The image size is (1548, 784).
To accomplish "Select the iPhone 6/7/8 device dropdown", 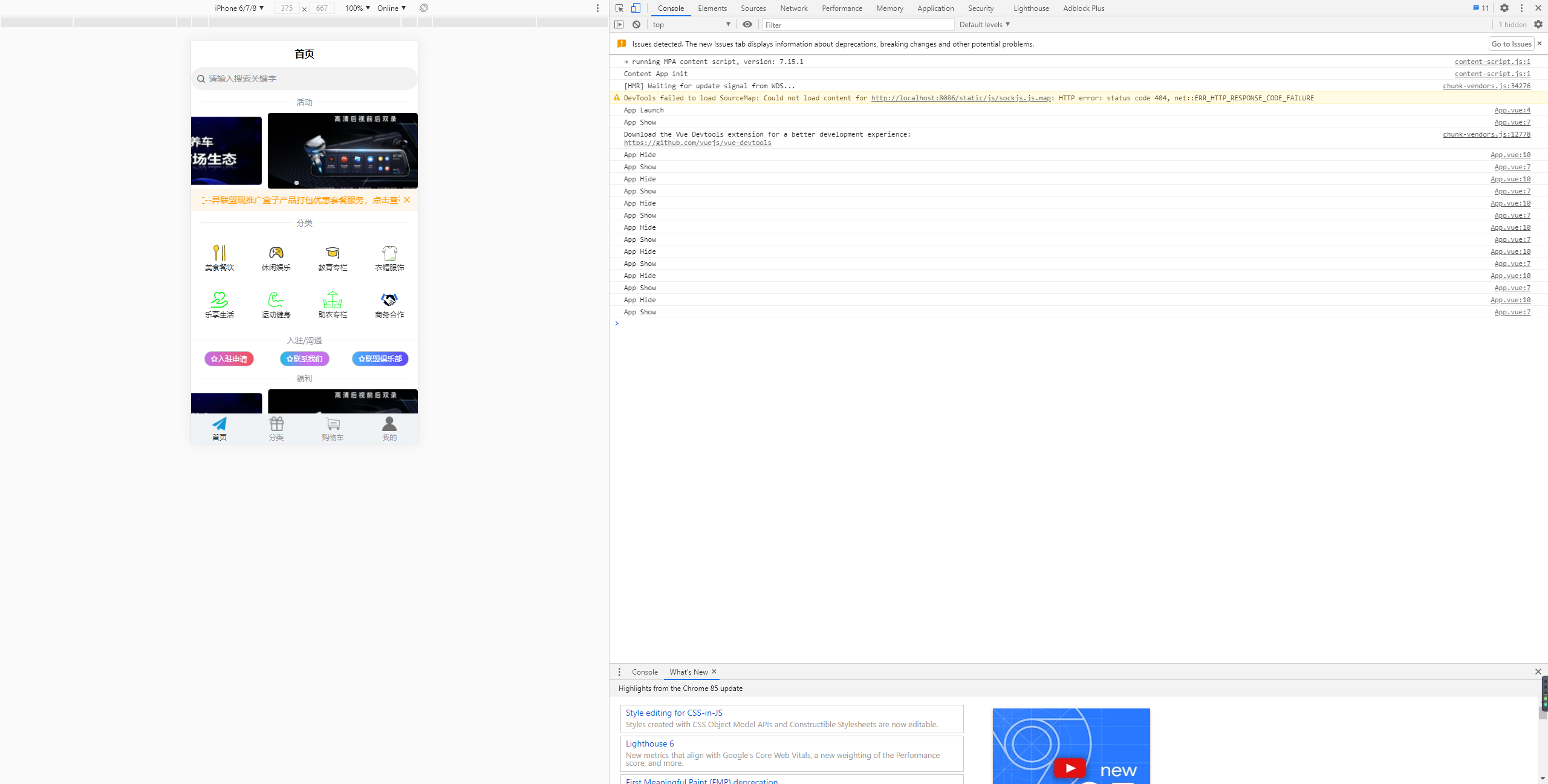I will [237, 8].
